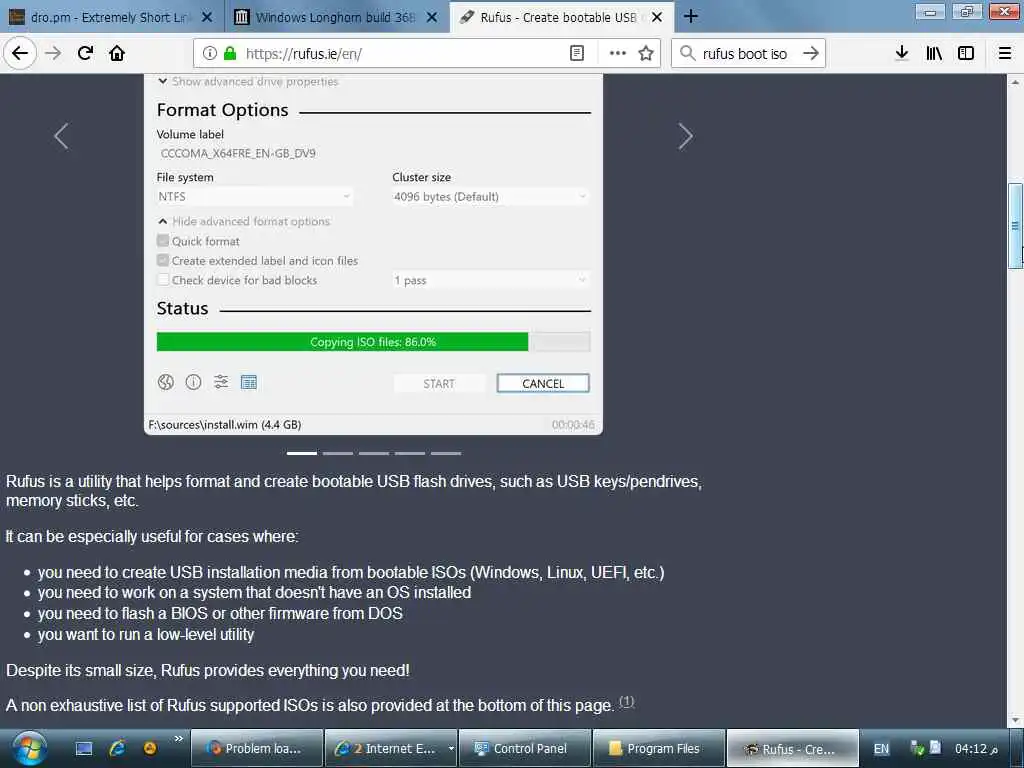Show previous carousel slide arrow
Screen dimensions: 1024x768
61,136
